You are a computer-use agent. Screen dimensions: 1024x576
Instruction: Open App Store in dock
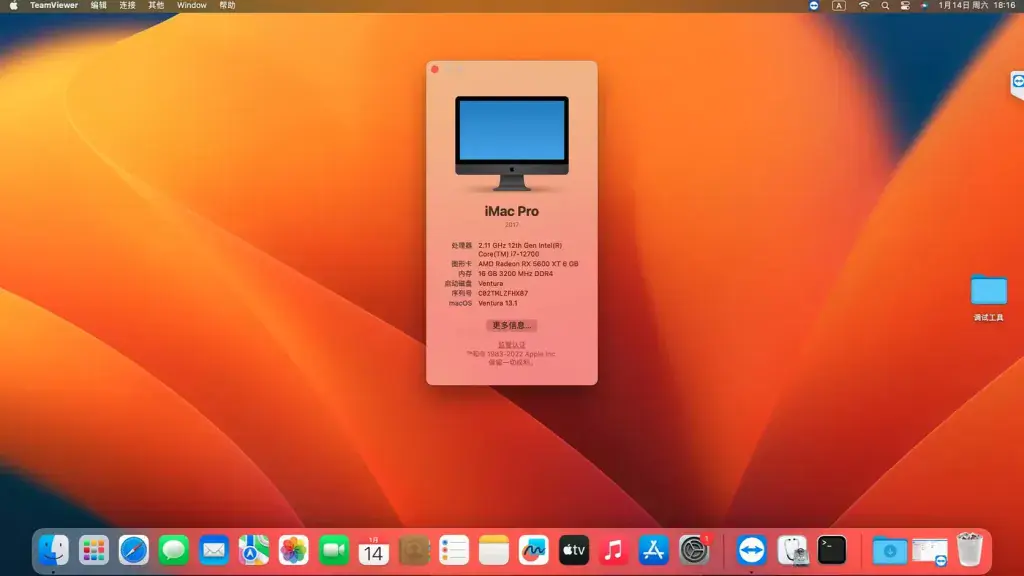[x=654, y=550]
